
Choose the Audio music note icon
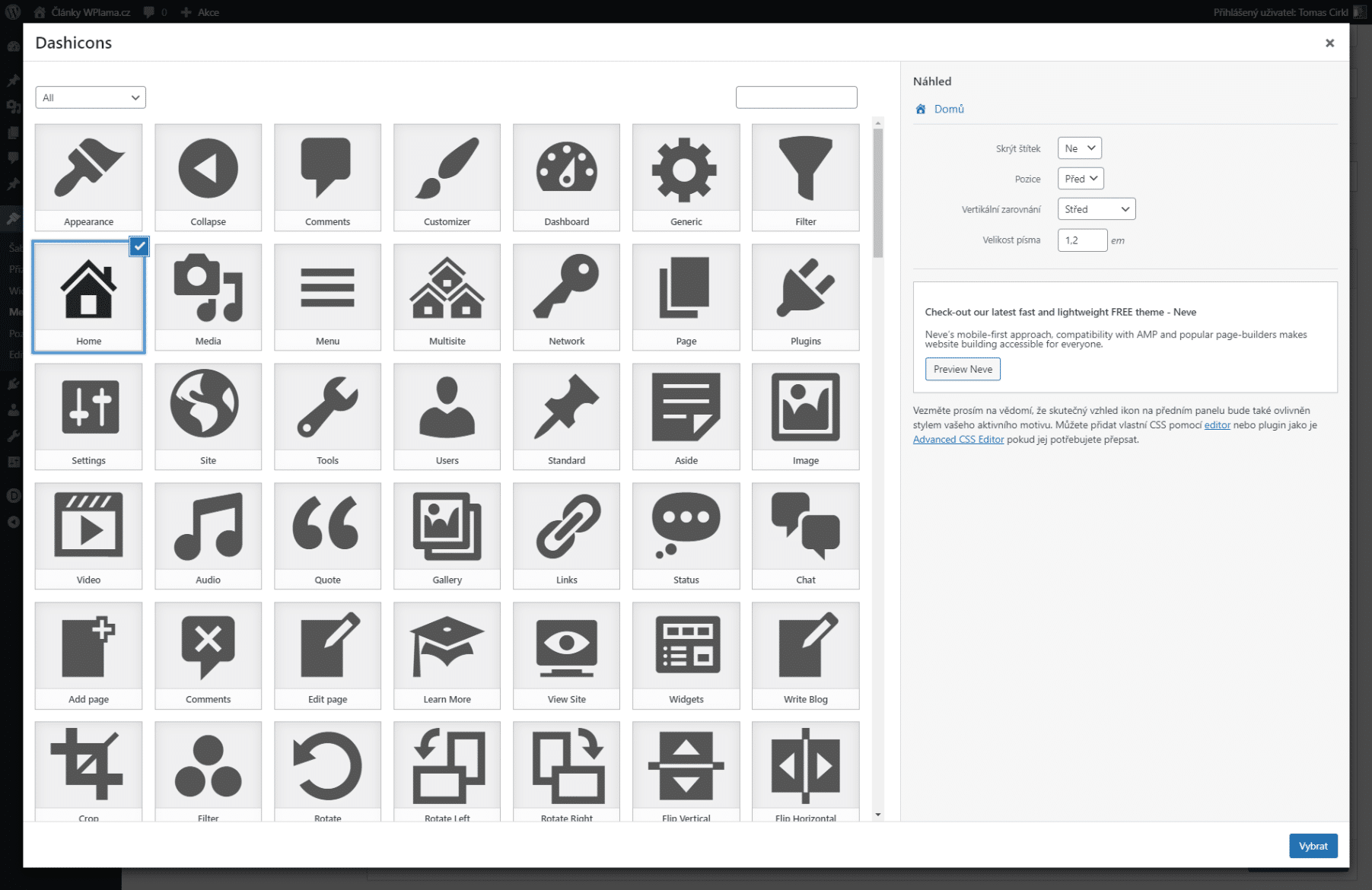(x=208, y=536)
